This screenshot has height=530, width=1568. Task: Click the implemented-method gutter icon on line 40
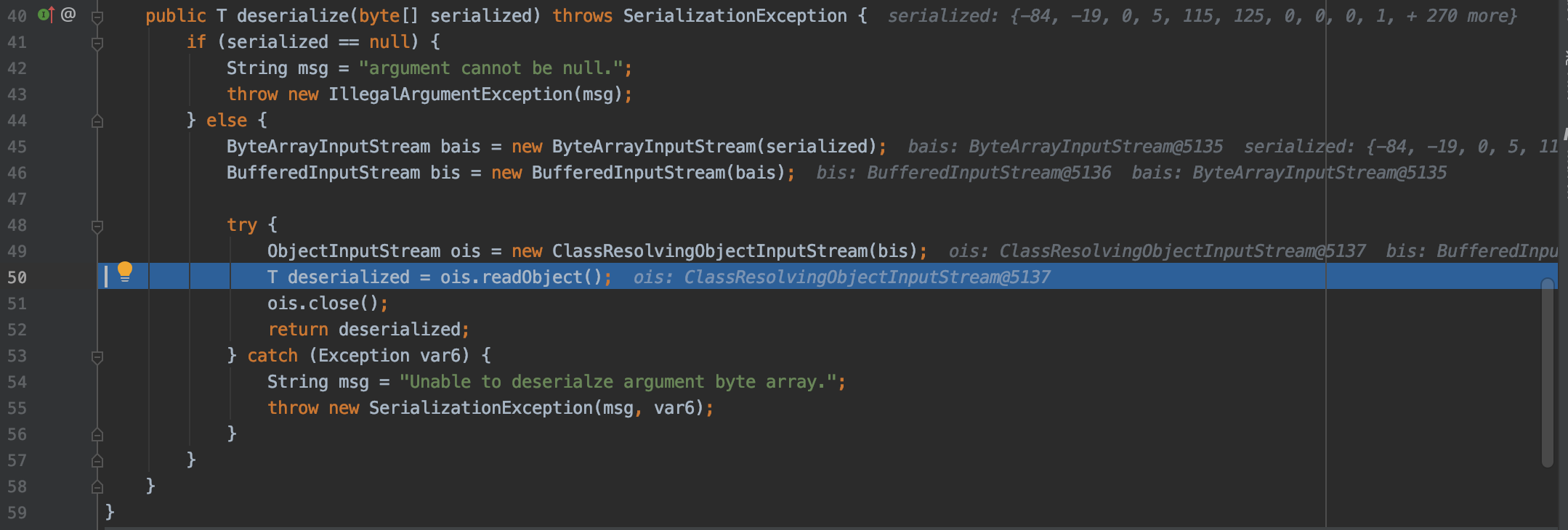46,15
